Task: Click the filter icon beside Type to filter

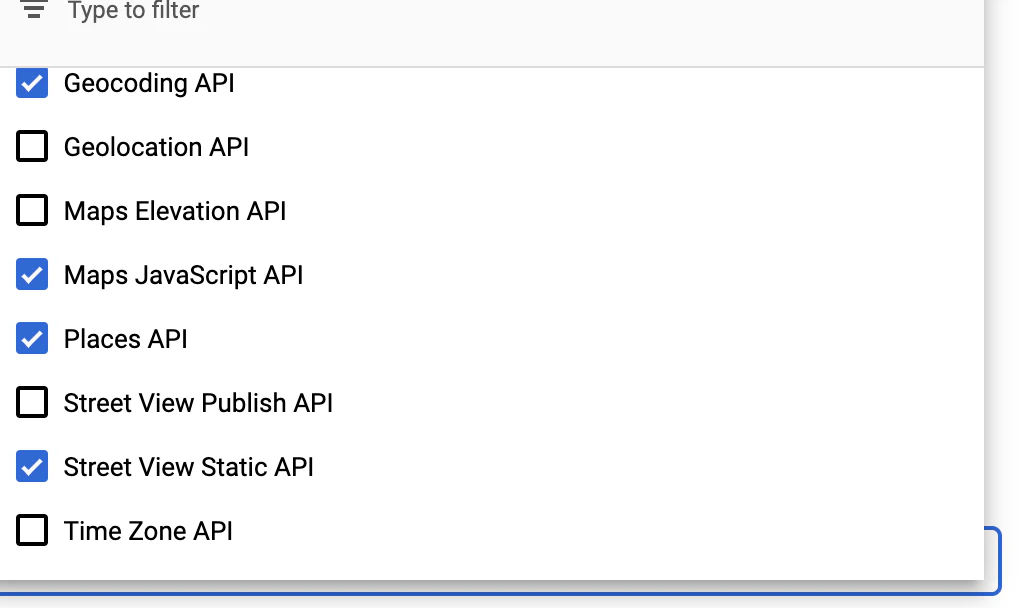Action: click(34, 9)
